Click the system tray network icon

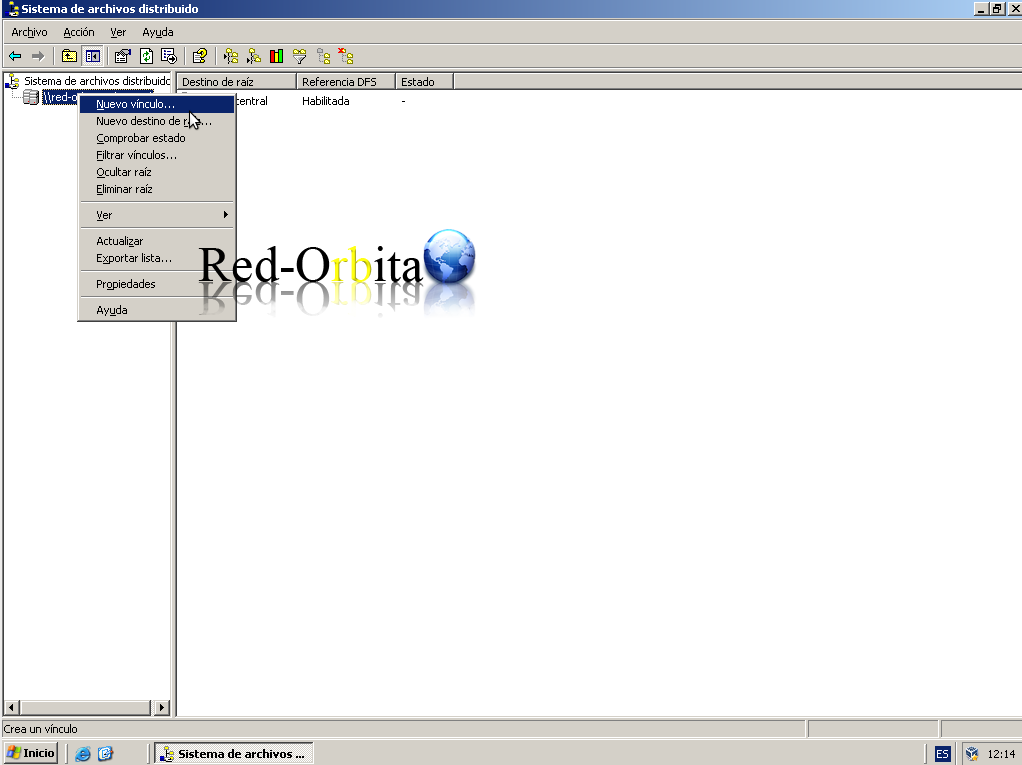point(972,754)
